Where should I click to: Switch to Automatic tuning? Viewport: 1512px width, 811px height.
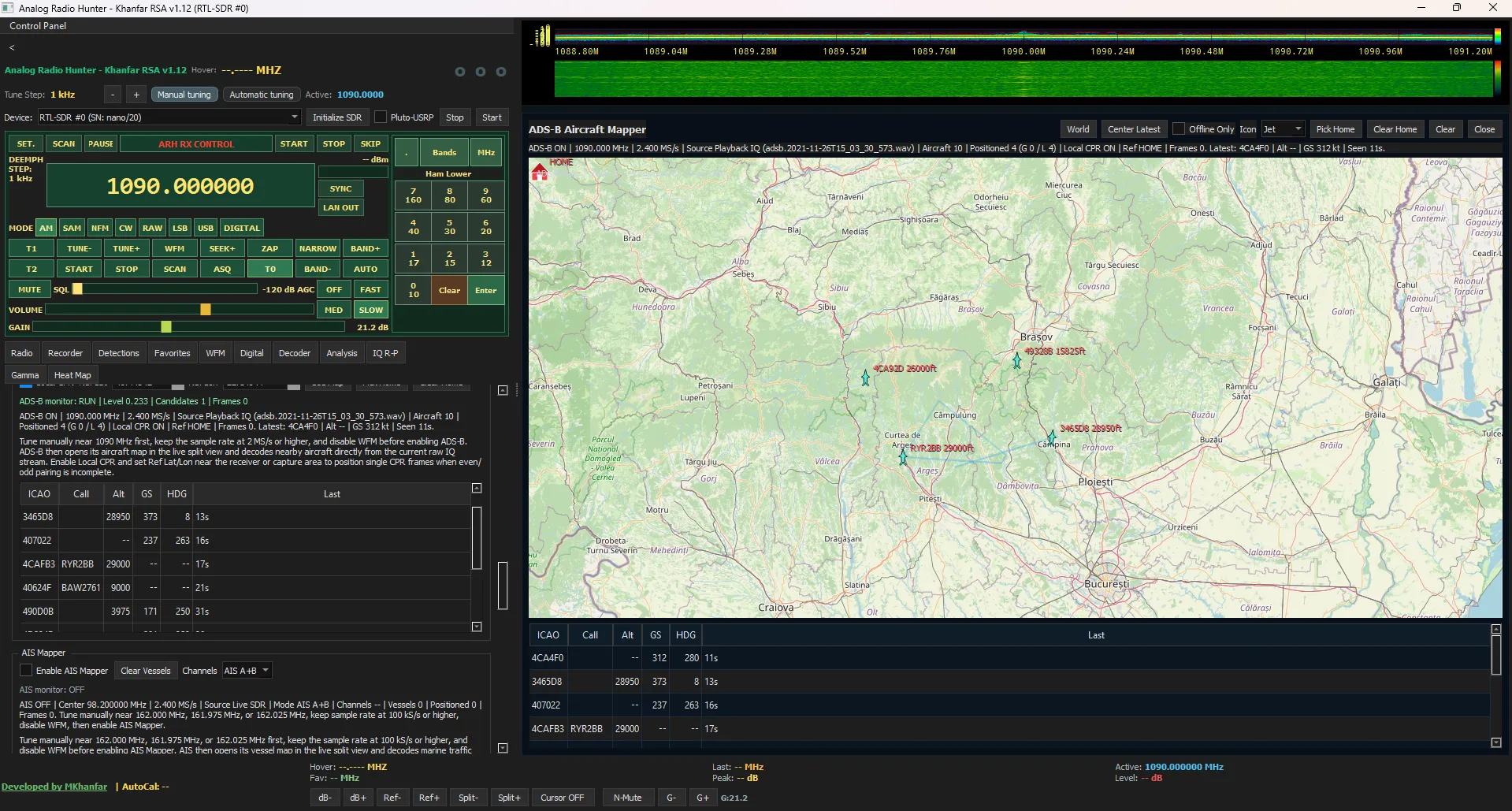coord(262,95)
